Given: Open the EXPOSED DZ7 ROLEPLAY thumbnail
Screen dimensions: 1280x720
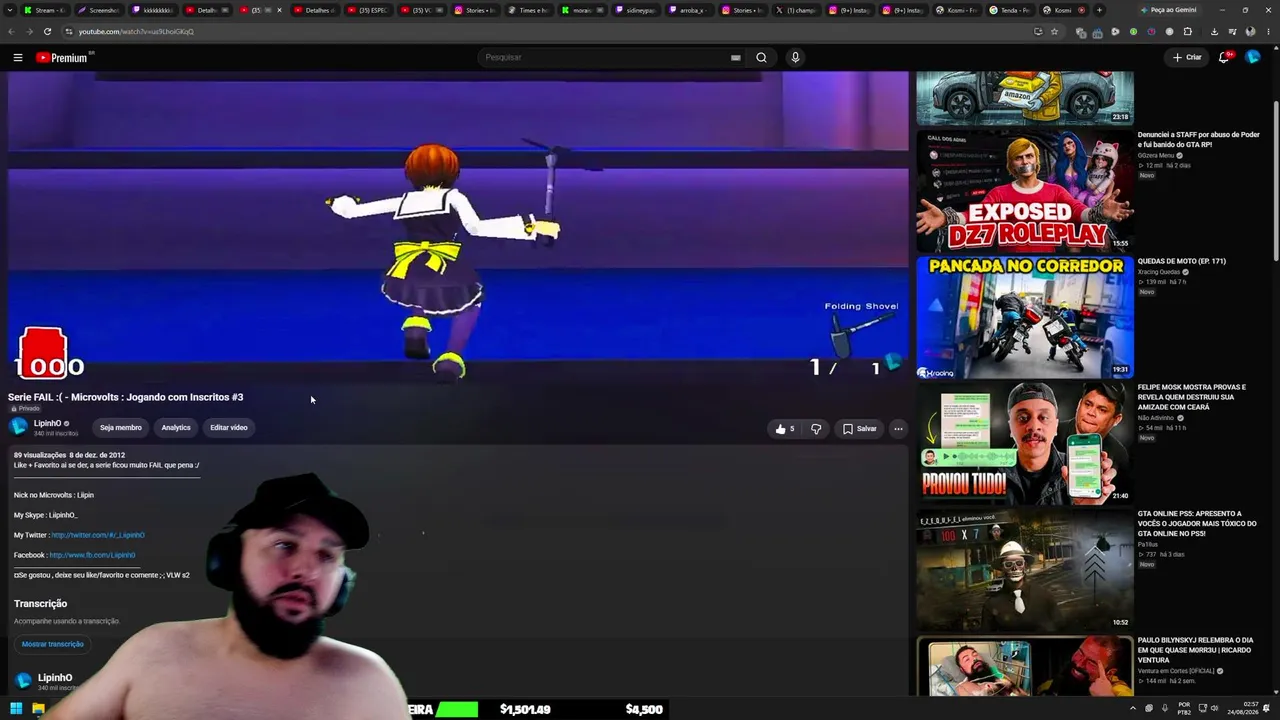Looking at the screenshot, I should (1025, 190).
